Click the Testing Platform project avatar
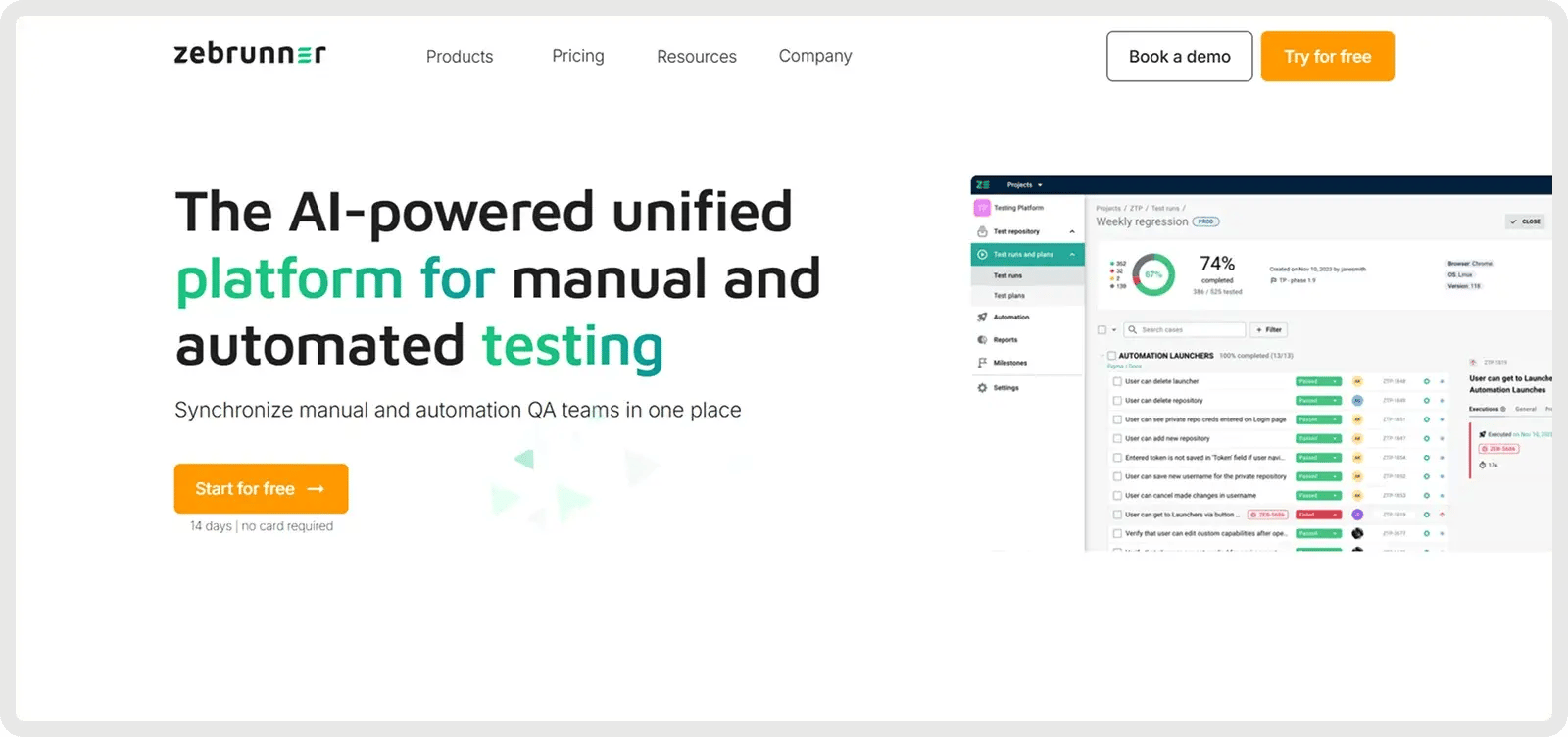 point(982,208)
